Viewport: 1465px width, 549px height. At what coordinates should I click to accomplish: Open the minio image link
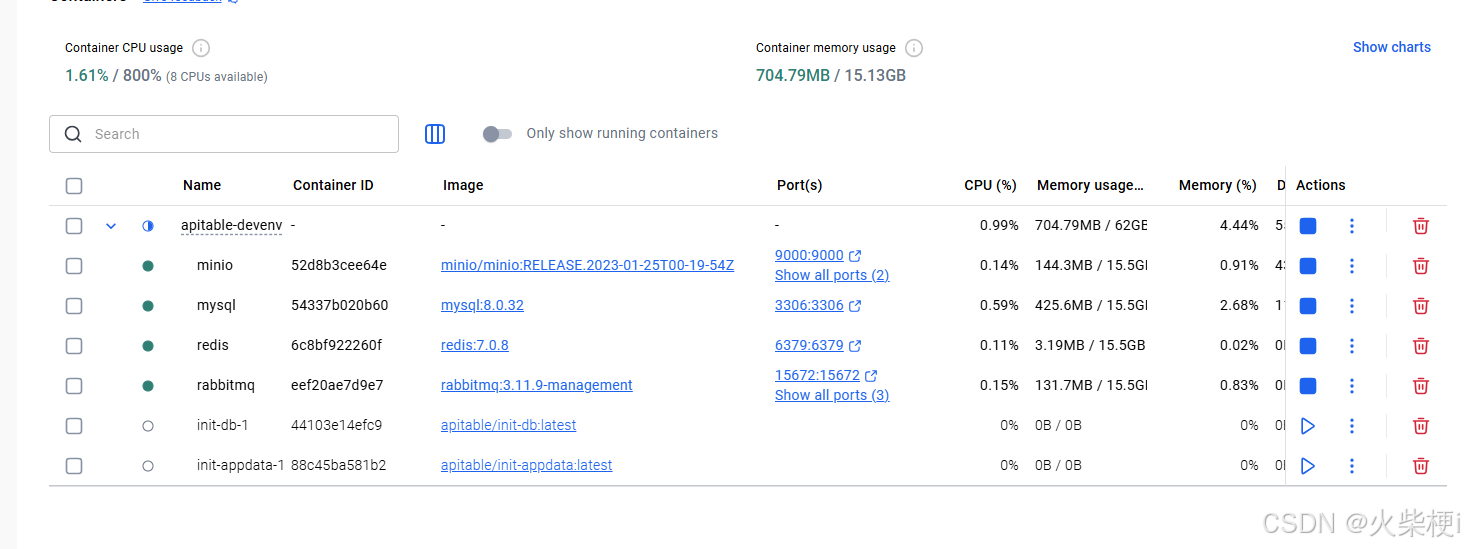(587, 265)
